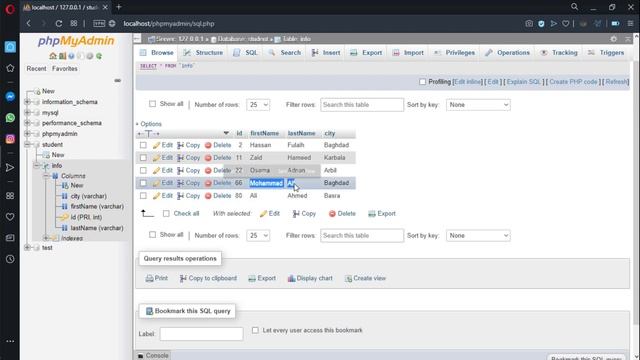This screenshot has width=640, height=360.
Task: Click Explain SQL link
Action: coord(524,82)
